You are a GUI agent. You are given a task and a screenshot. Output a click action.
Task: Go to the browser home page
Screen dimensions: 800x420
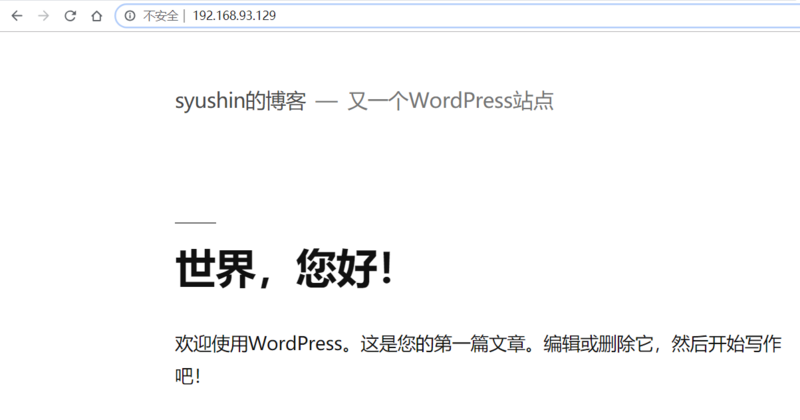[x=96, y=16]
